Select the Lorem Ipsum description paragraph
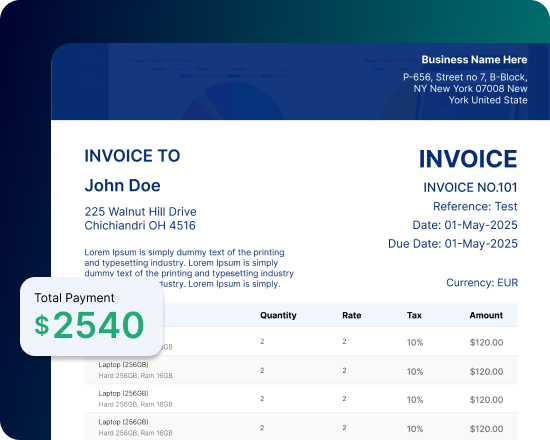 (189, 268)
